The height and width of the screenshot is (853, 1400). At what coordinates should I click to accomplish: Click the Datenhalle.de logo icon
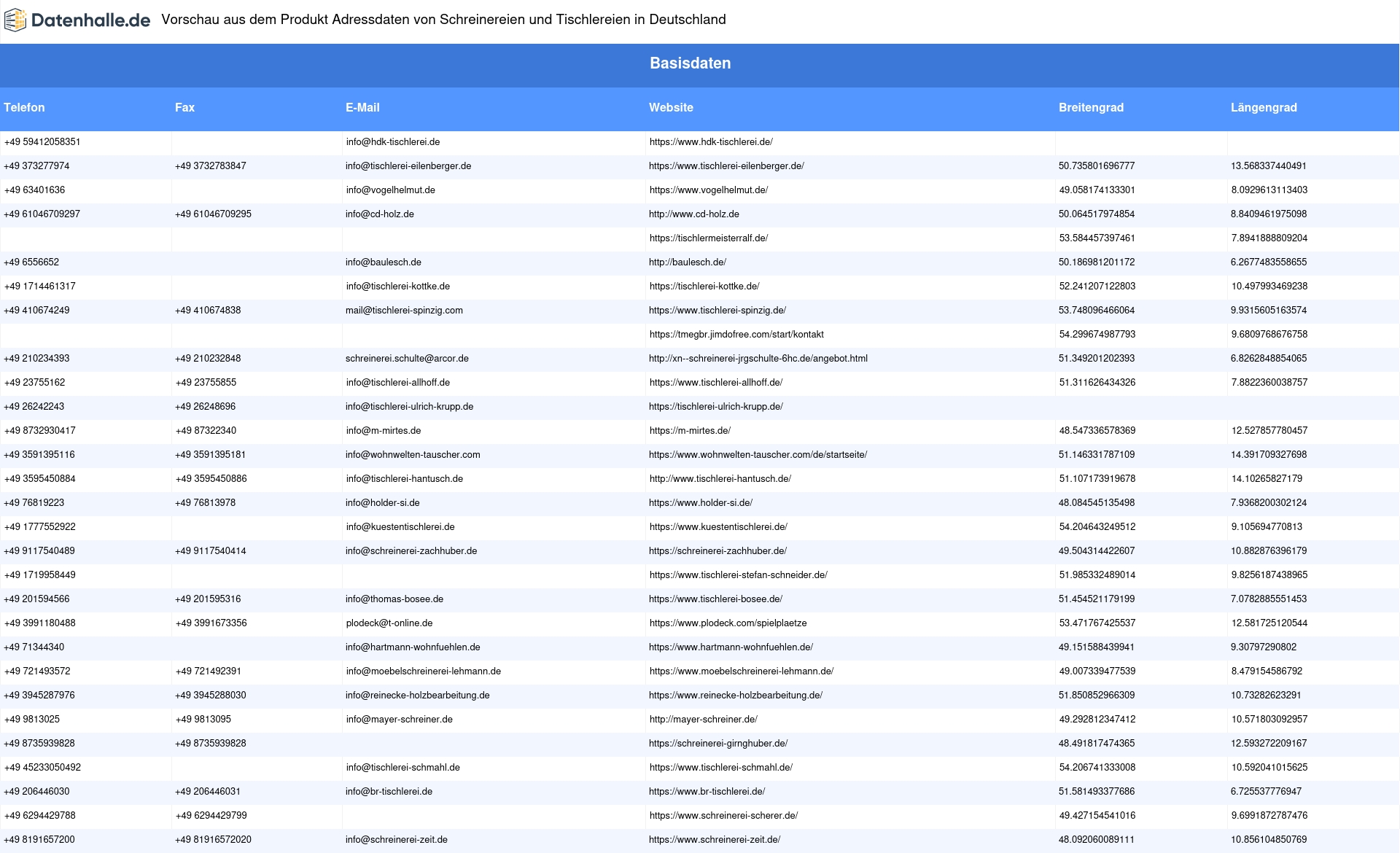coord(15,20)
